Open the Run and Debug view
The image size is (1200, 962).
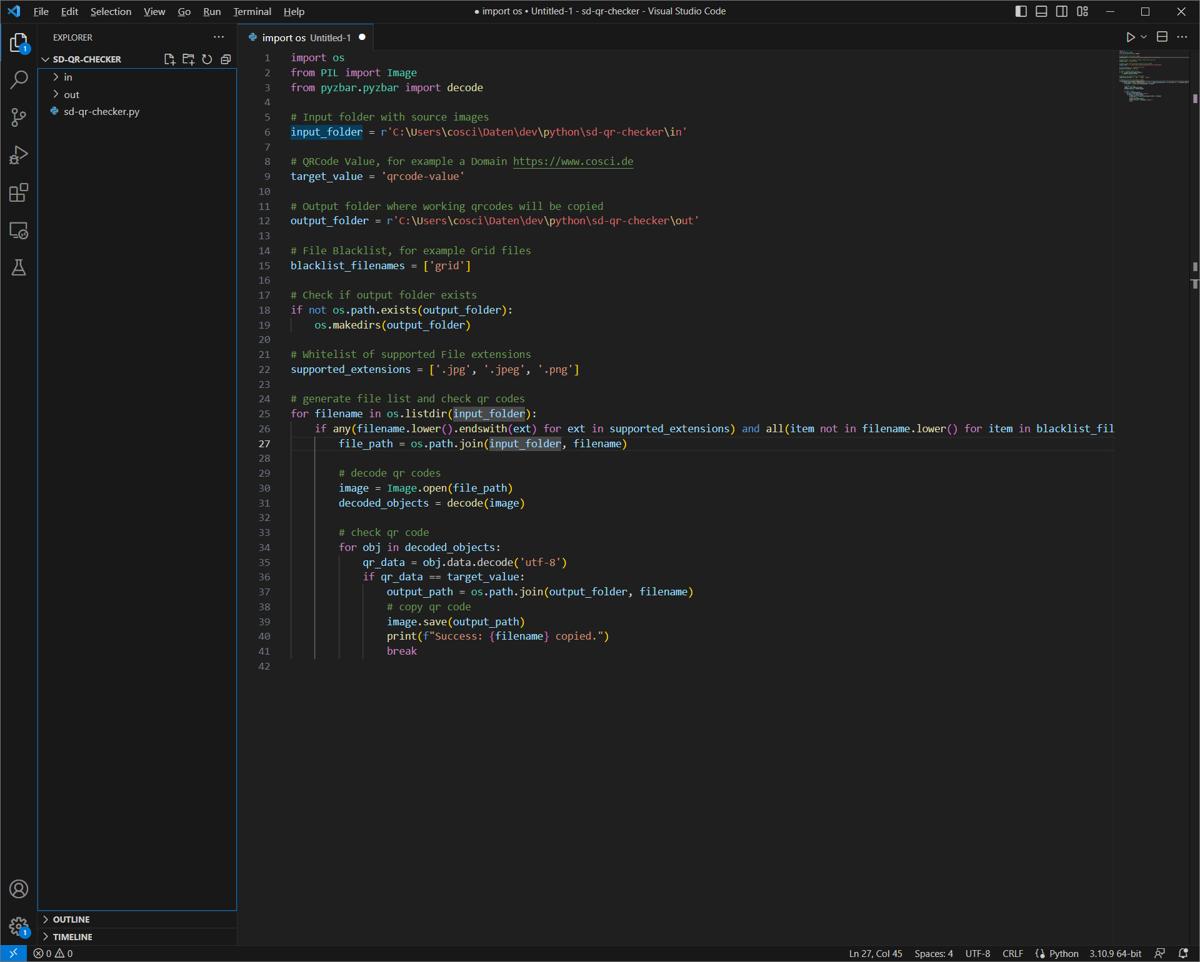(18, 155)
